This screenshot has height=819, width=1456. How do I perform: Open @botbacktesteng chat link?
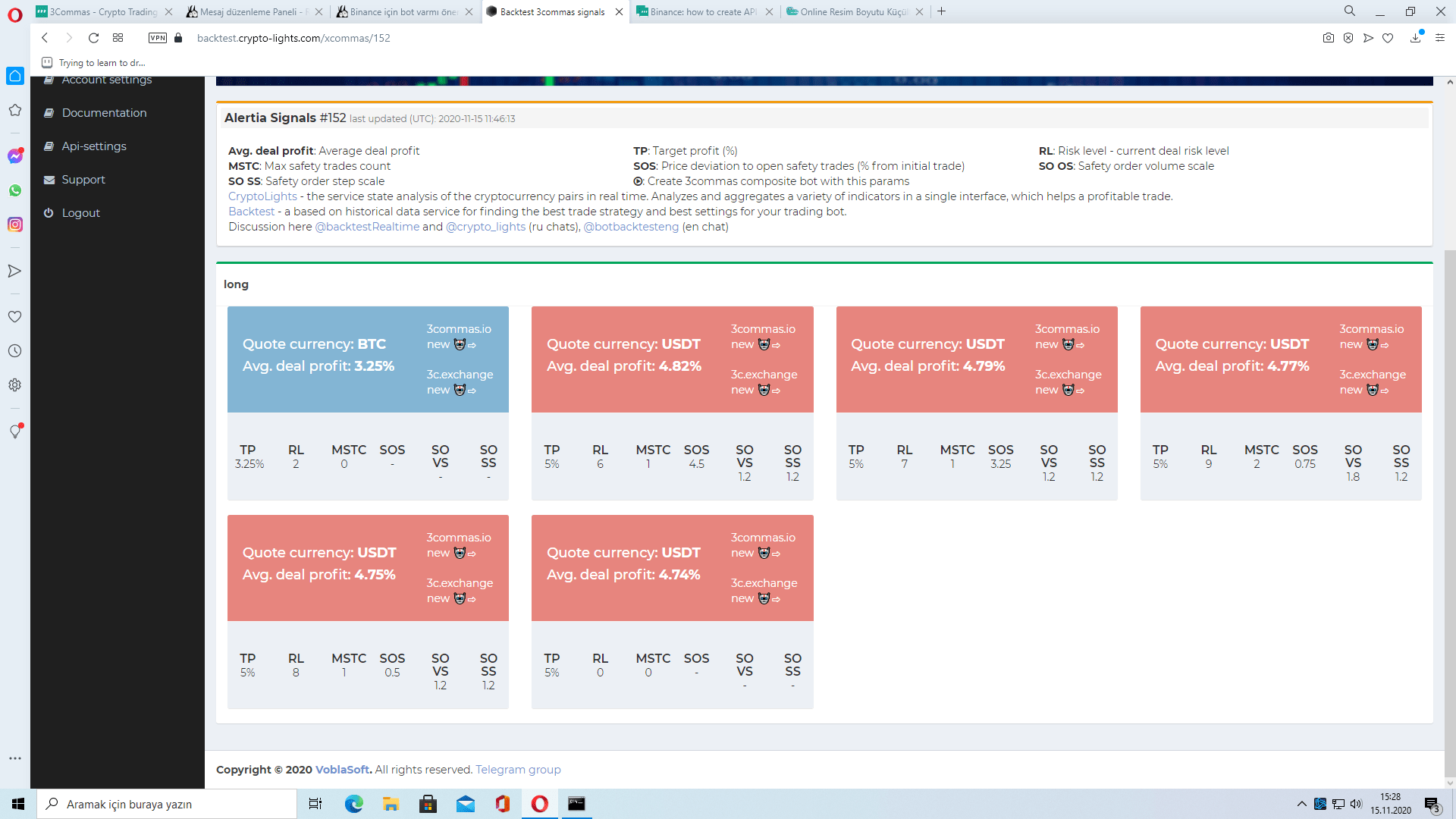[631, 227]
